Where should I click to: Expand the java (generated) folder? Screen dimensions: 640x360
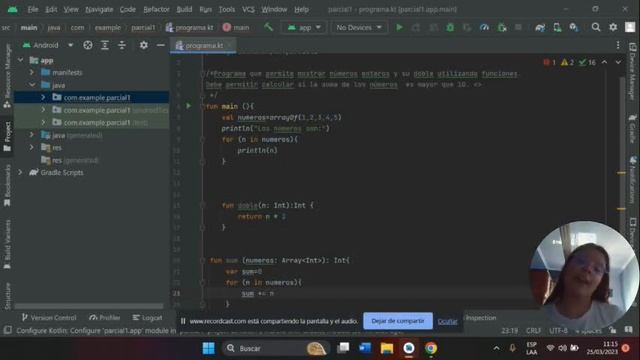tap(32, 135)
